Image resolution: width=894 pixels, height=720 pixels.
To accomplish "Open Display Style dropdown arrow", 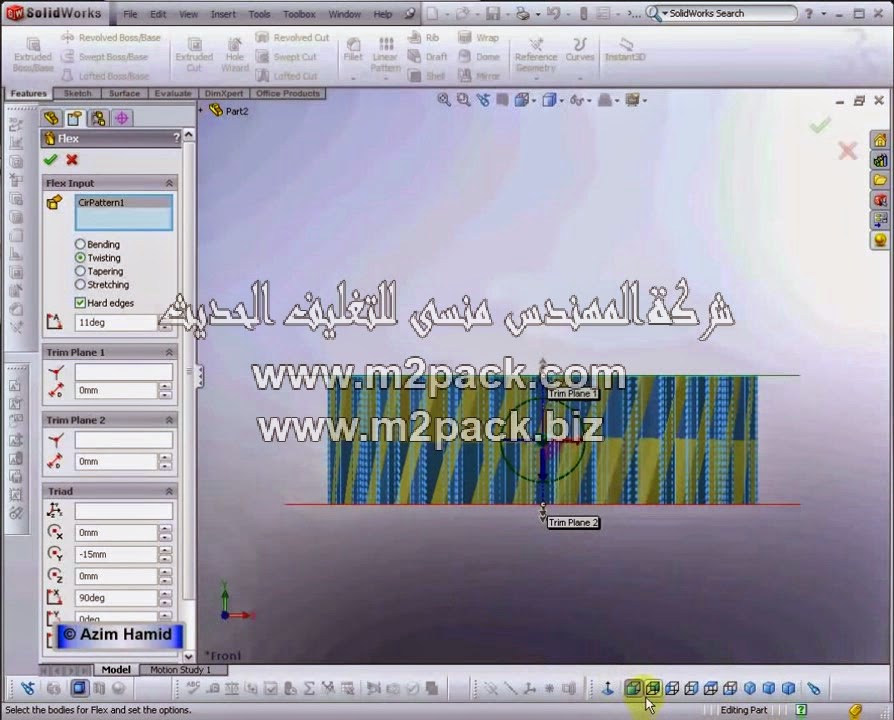I will tap(562, 101).
